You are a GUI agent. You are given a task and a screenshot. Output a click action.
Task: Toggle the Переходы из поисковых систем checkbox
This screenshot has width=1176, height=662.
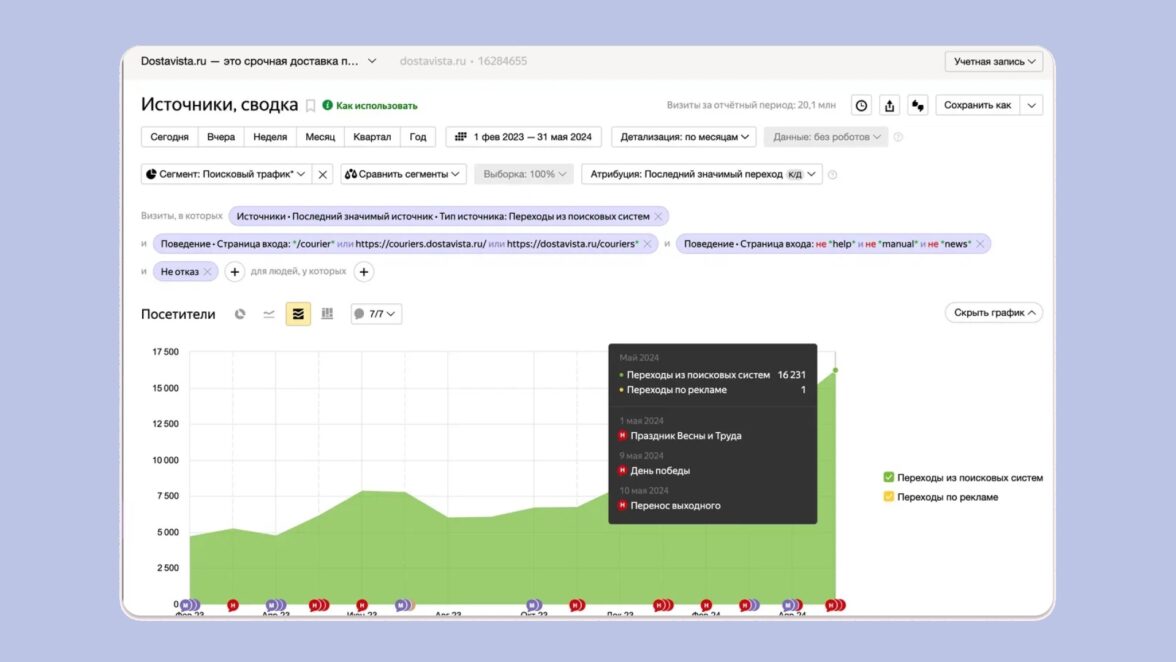pos(888,478)
